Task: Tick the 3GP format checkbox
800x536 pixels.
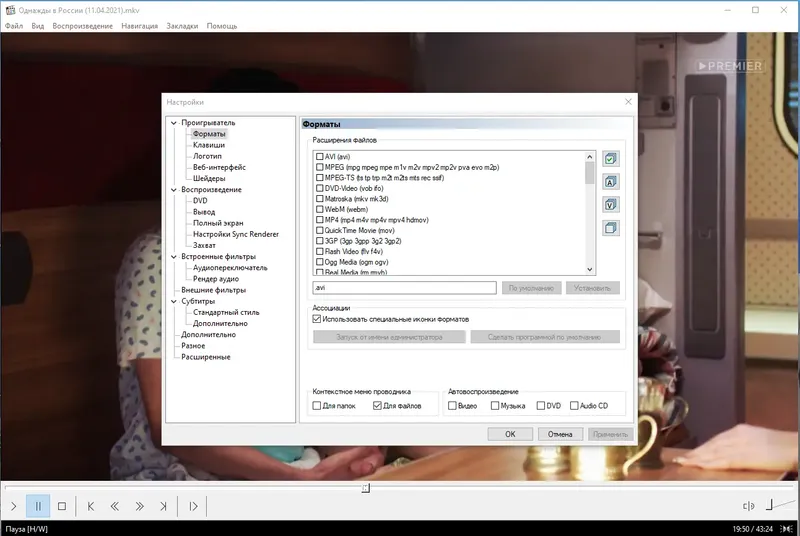Action: (319, 241)
